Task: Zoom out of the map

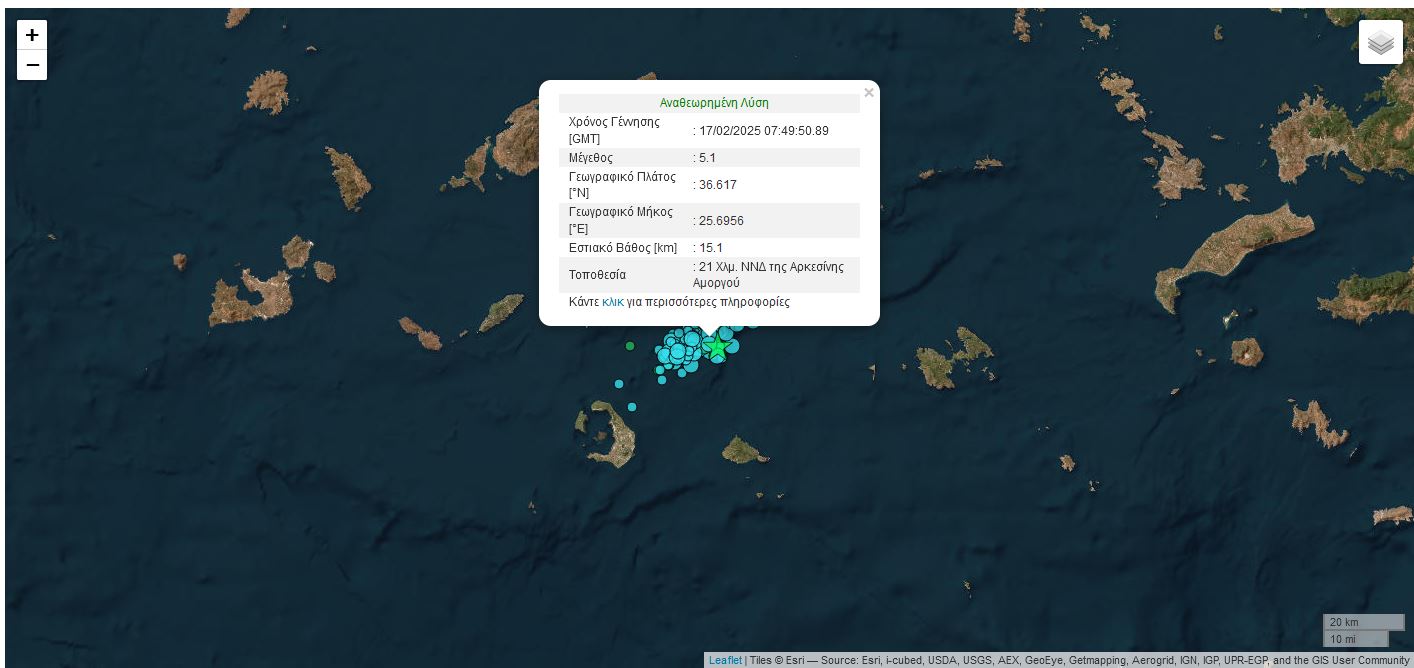Action: click(x=32, y=65)
